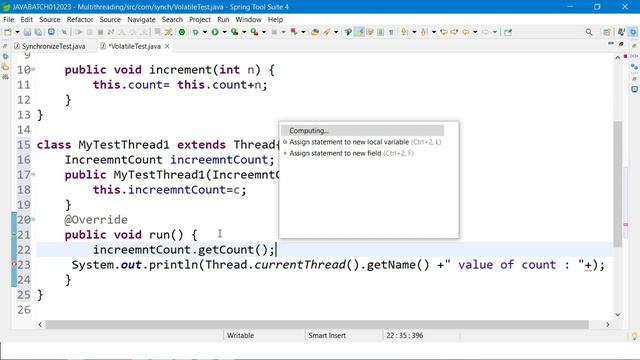Click the Toggle Mark Occurrences icon
This screenshot has height=360, width=640.
(x=348, y=32)
